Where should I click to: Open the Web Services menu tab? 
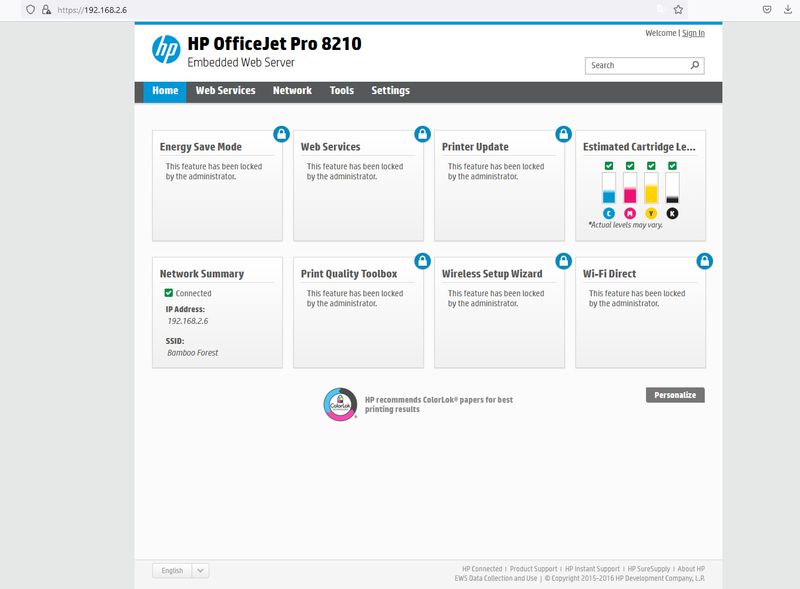click(226, 91)
